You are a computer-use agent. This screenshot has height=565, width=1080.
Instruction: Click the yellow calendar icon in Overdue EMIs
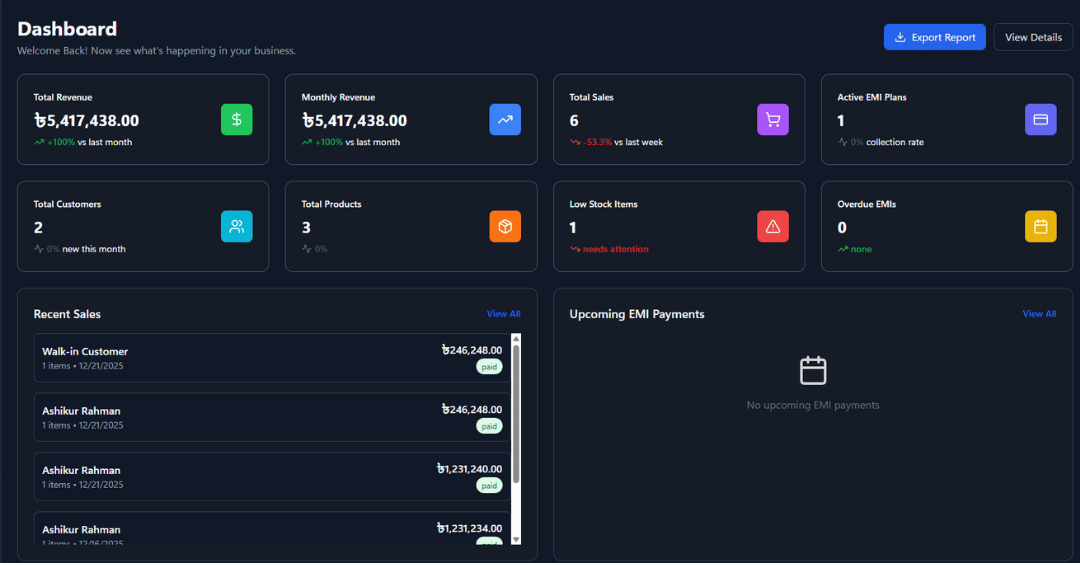click(1041, 226)
